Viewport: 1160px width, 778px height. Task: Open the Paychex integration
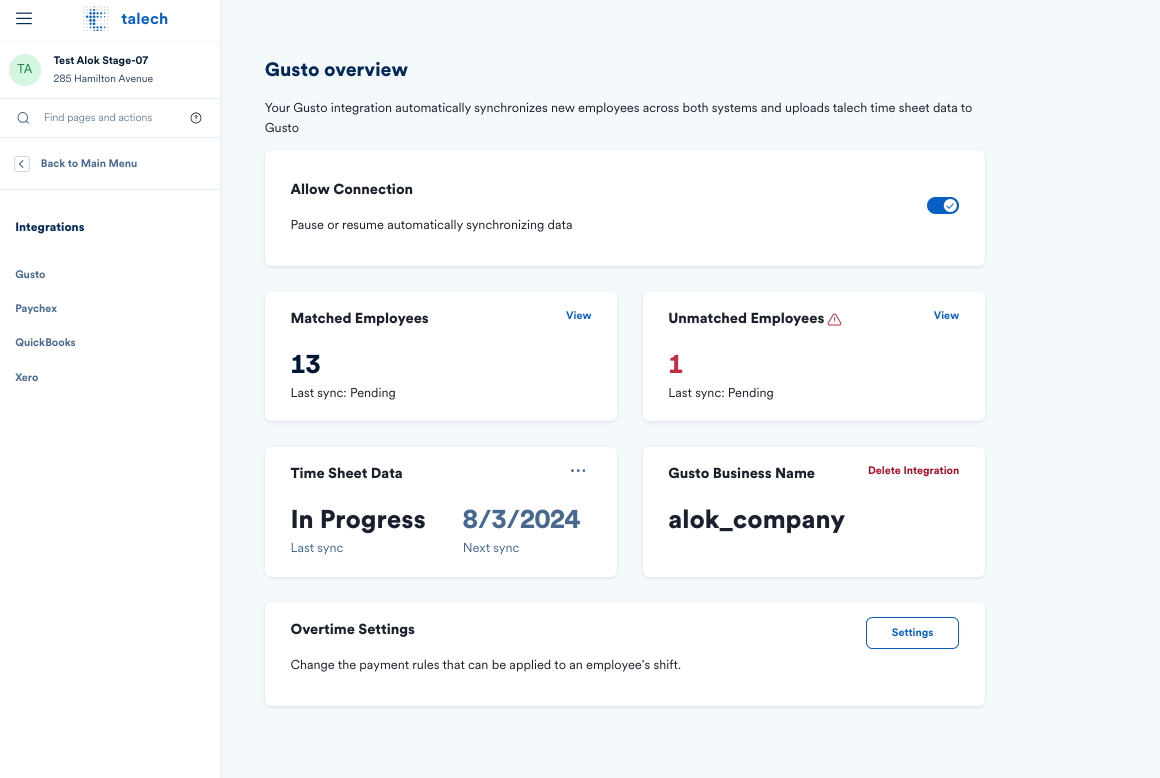(36, 308)
